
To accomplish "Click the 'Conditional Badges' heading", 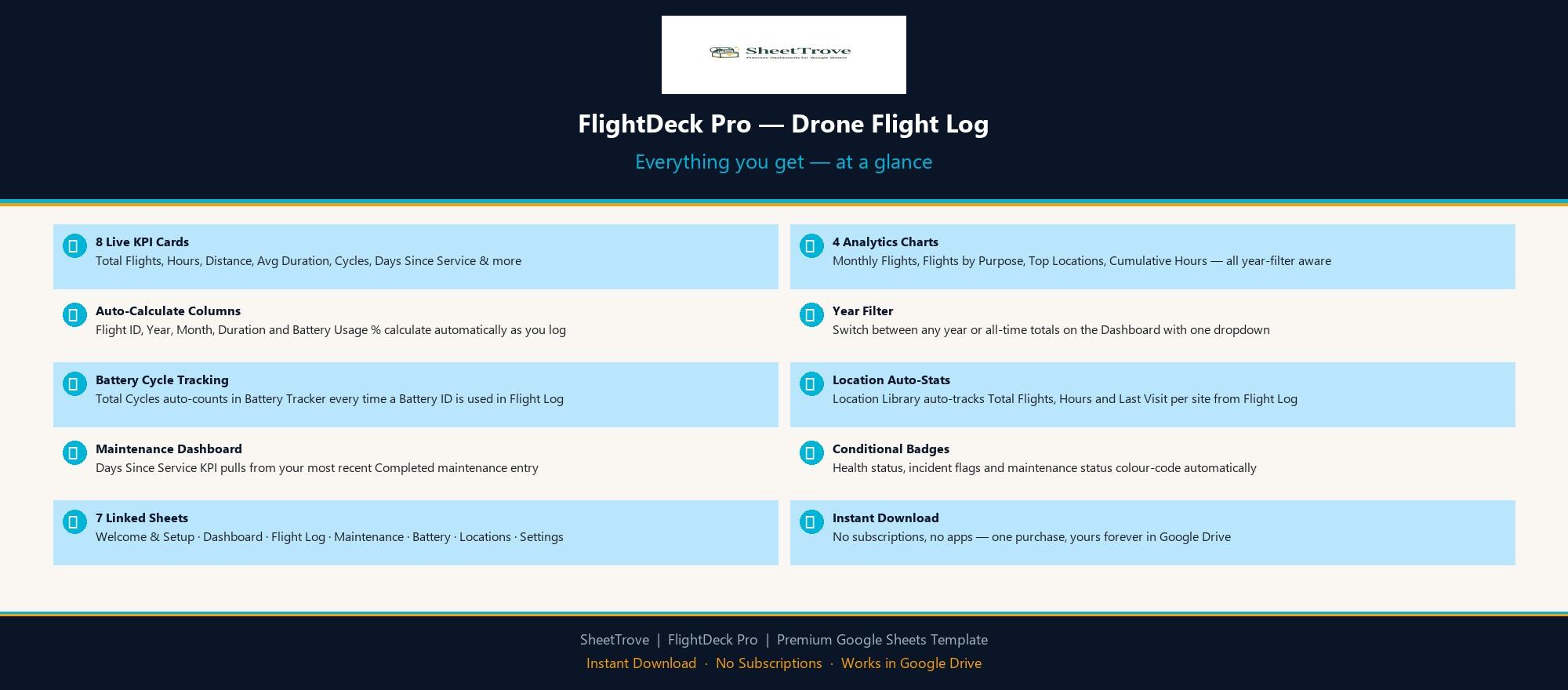I will 891,448.
